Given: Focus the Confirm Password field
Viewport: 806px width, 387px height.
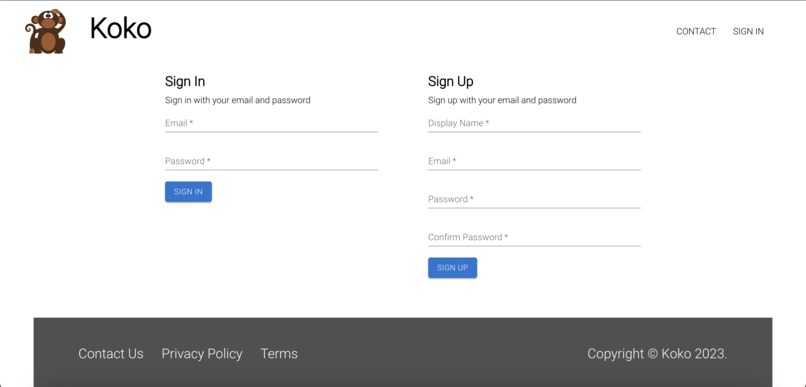Looking at the screenshot, I should pyautogui.click(x=534, y=238).
